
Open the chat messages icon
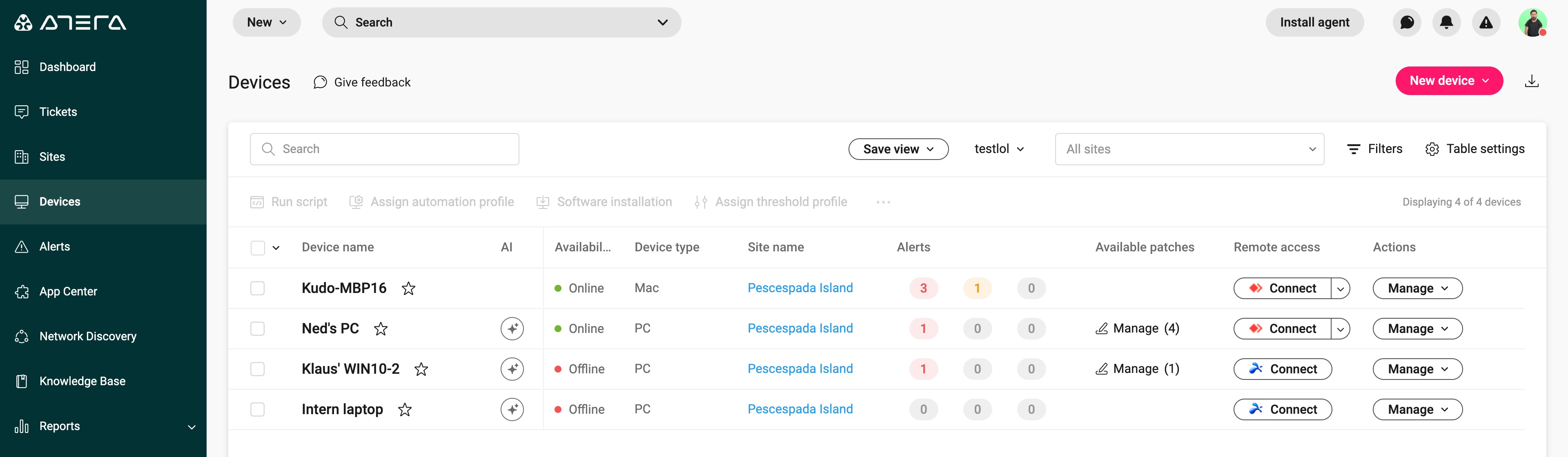tap(1407, 22)
